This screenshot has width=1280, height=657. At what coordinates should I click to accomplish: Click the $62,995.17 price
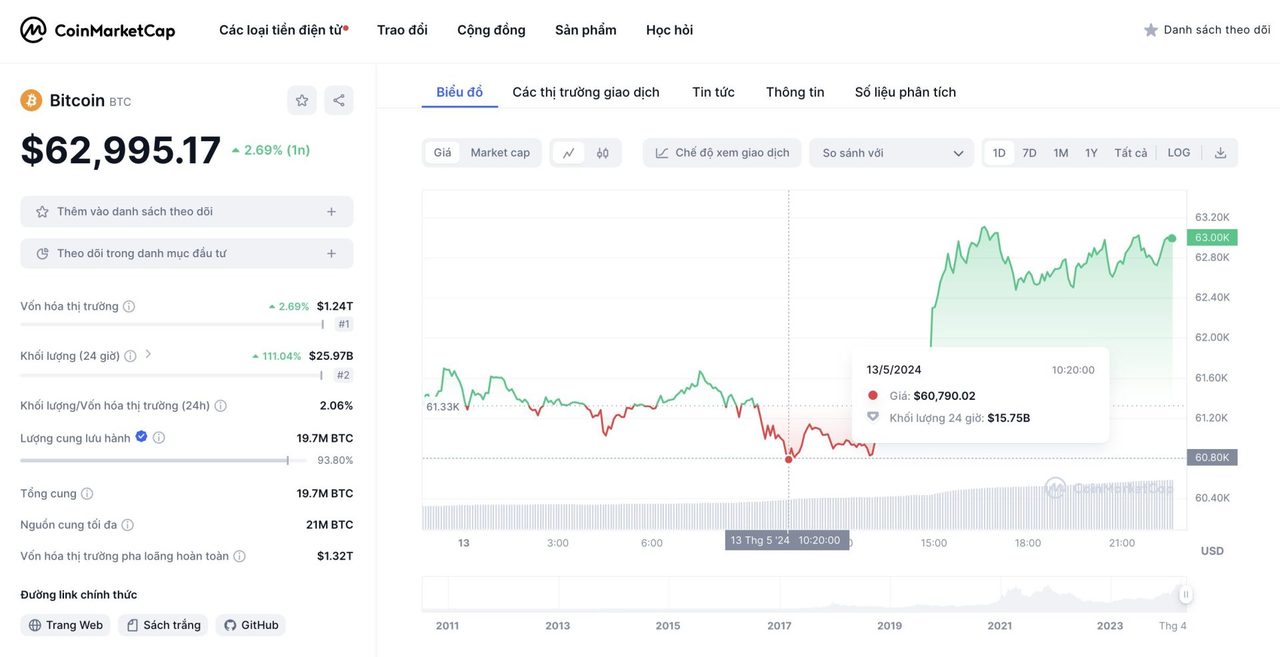[121, 150]
